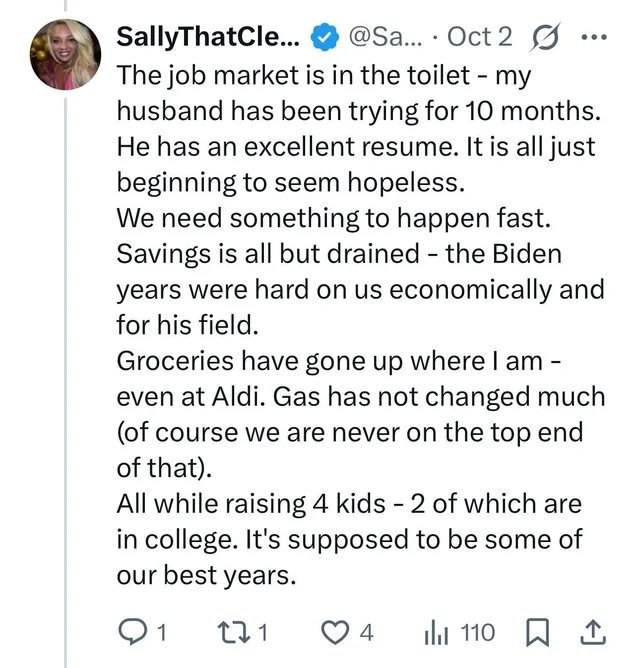Click the repost count next to retweet arrows

click(263, 633)
